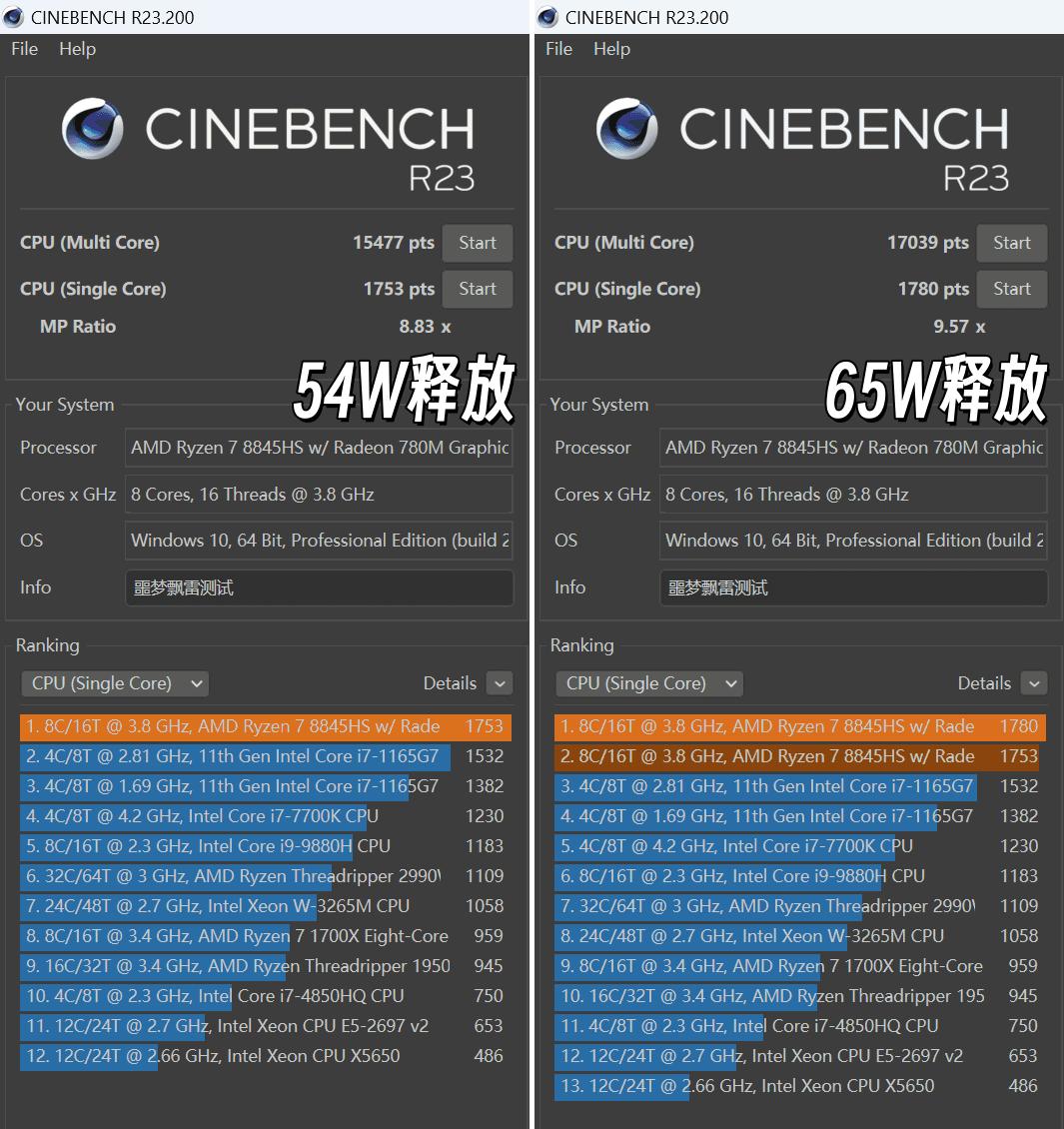Start Multi Core test in left window

click(478, 243)
